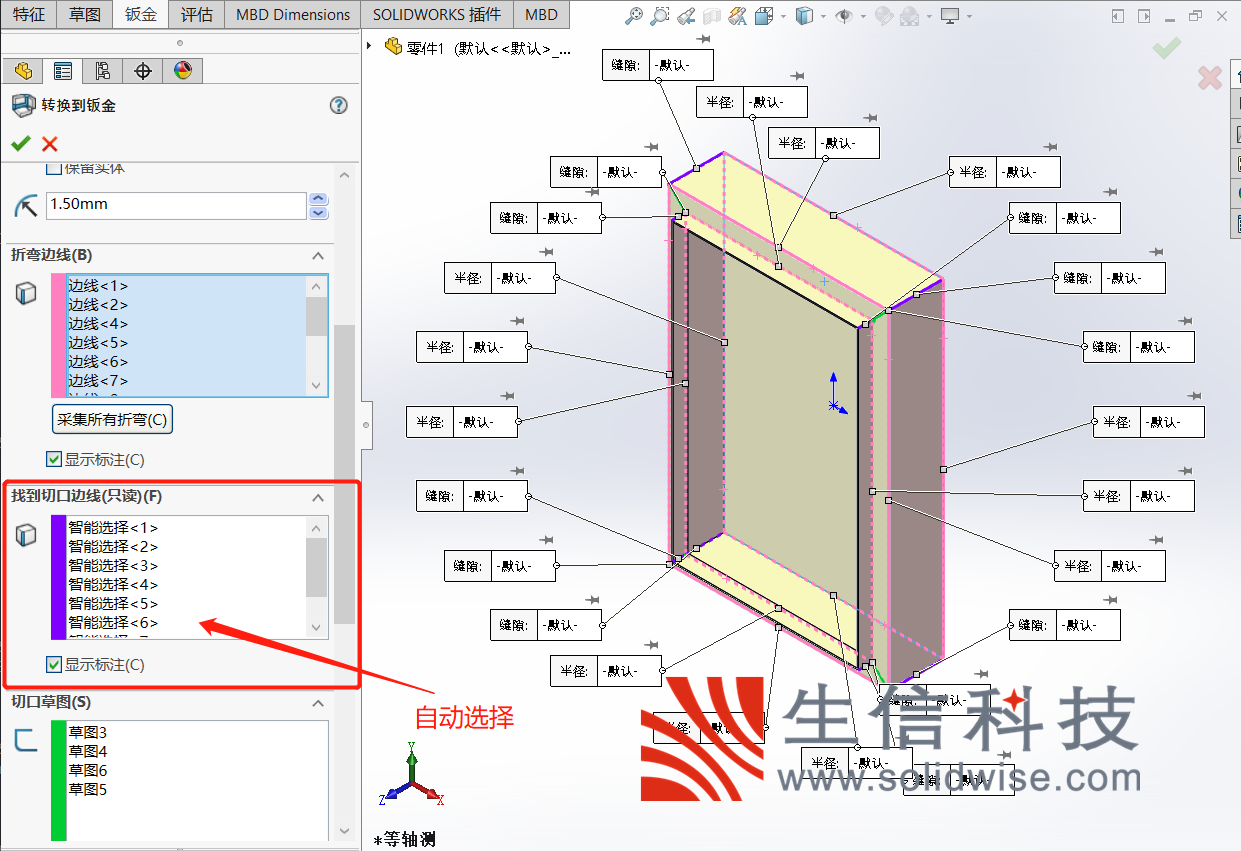Expand the 零件1 tree in viewport
This screenshot has width=1241, height=851.
[371, 46]
